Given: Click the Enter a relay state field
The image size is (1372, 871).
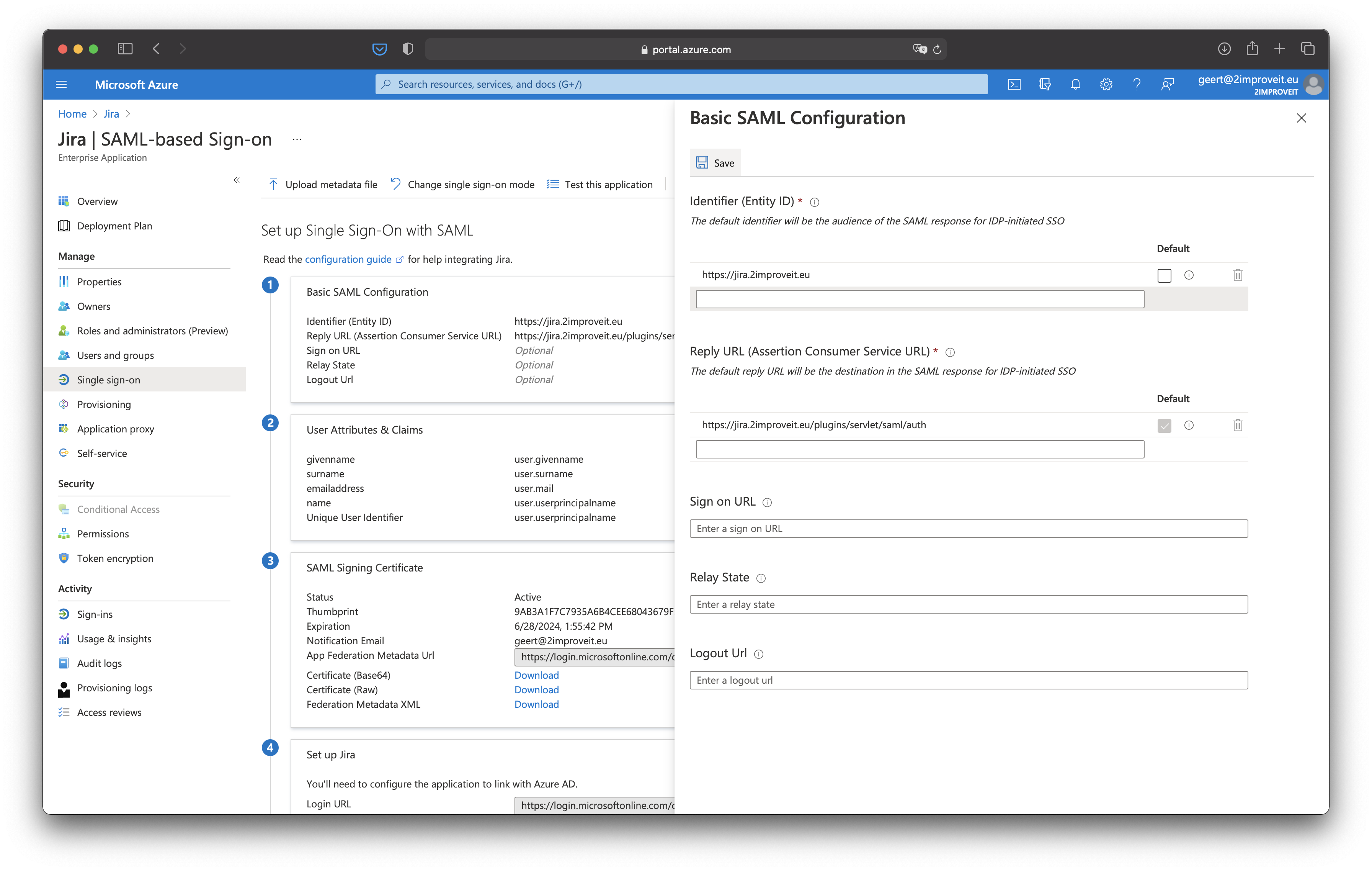Looking at the screenshot, I should [x=969, y=604].
